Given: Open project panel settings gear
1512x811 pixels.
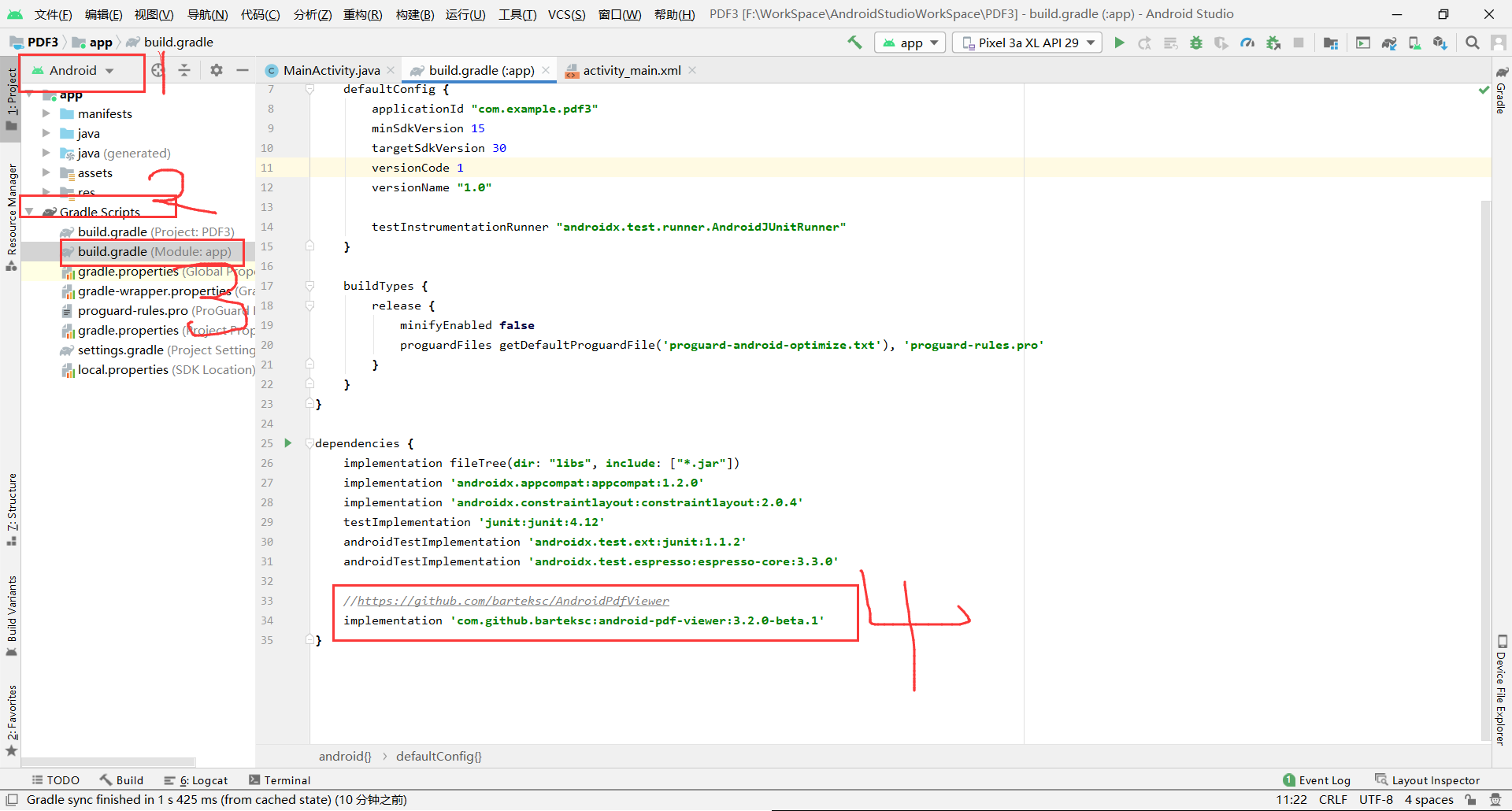Looking at the screenshot, I should click(217, 70).
